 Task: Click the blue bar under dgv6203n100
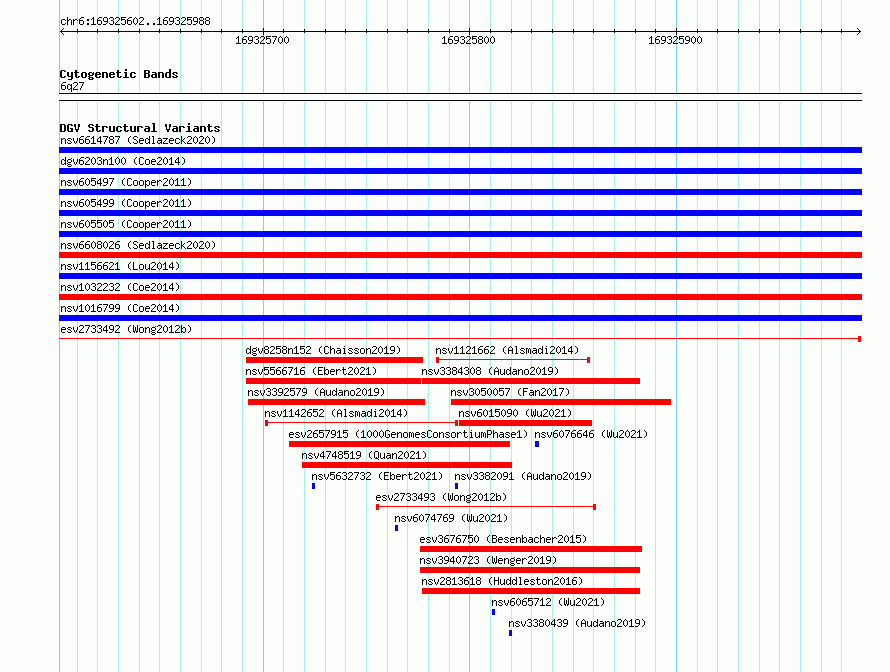(x=460, y=171)
